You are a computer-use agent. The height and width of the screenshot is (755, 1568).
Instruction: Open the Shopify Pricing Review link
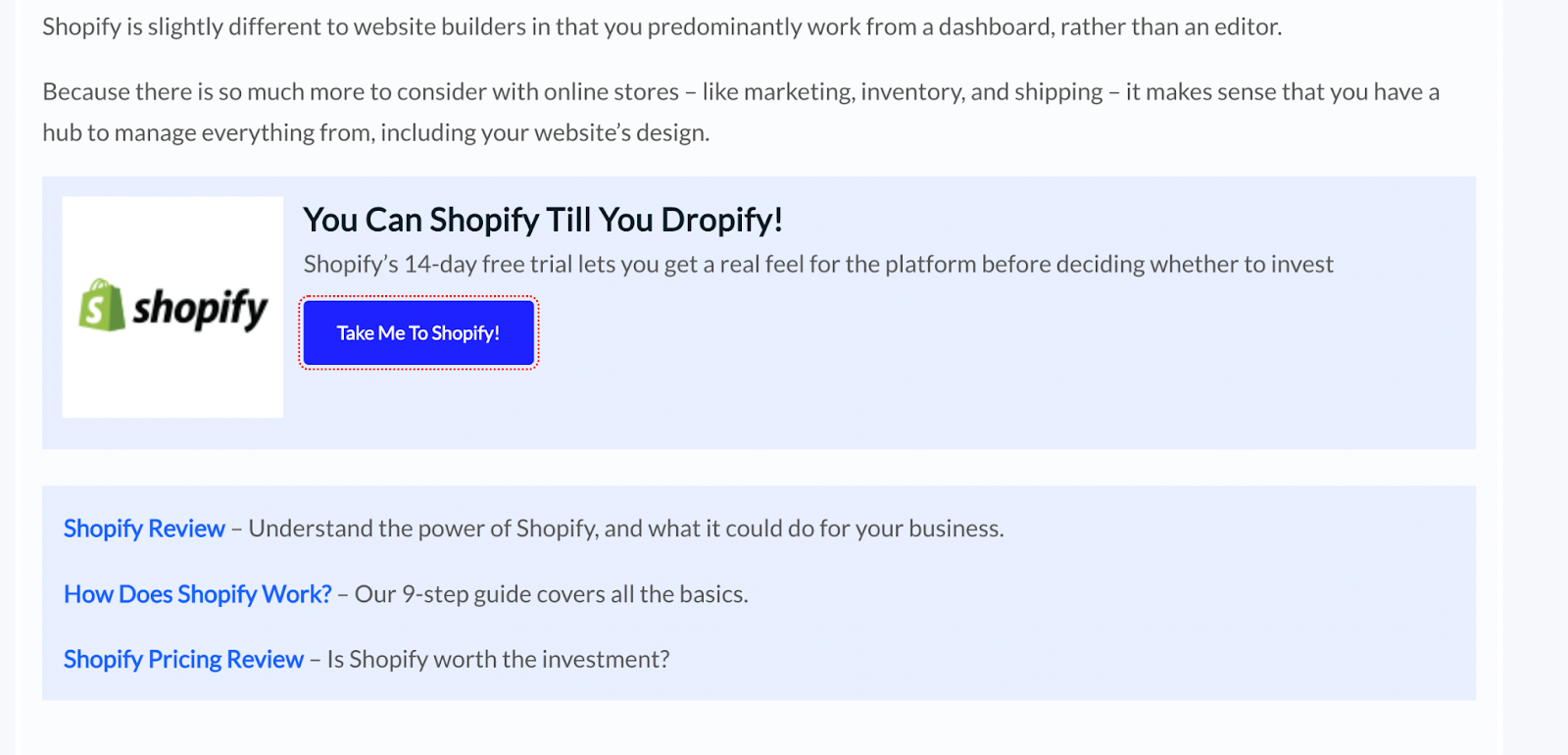click(183, 659)
